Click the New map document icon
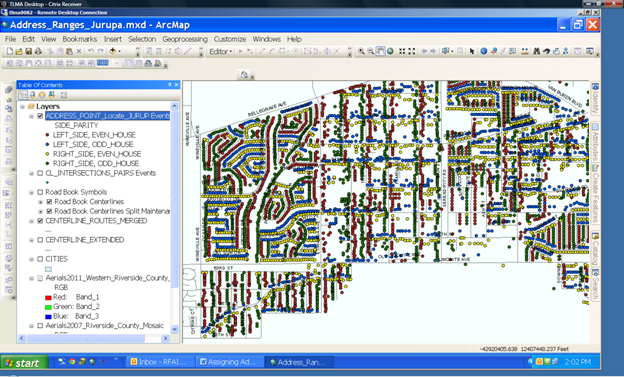The height and width of the screenshot is (377, 624). click(x=9, y=51)
